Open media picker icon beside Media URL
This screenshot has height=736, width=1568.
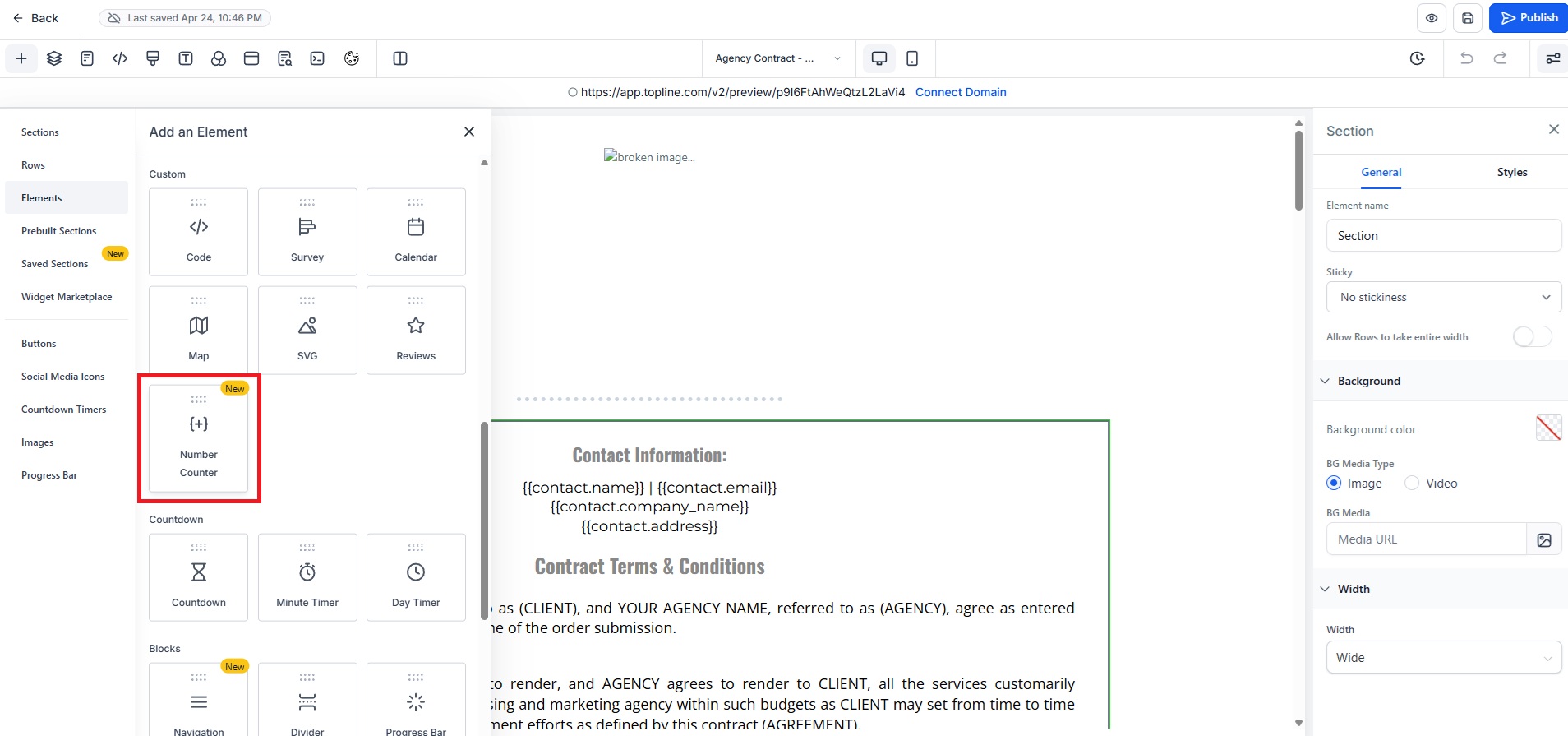pos(1544,539)
